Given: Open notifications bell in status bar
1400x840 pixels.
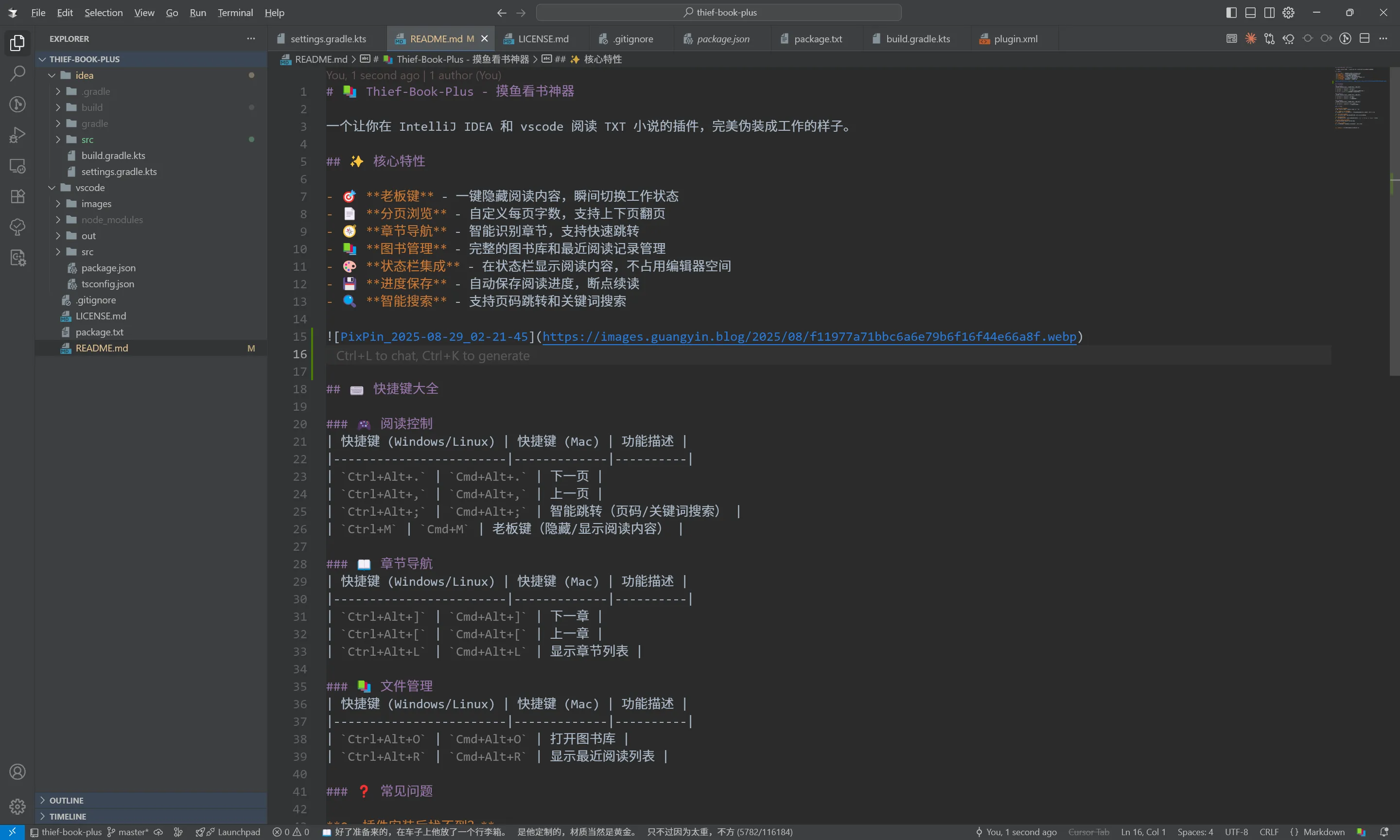Looking at the screenshot, I should tap(1384, 832).
